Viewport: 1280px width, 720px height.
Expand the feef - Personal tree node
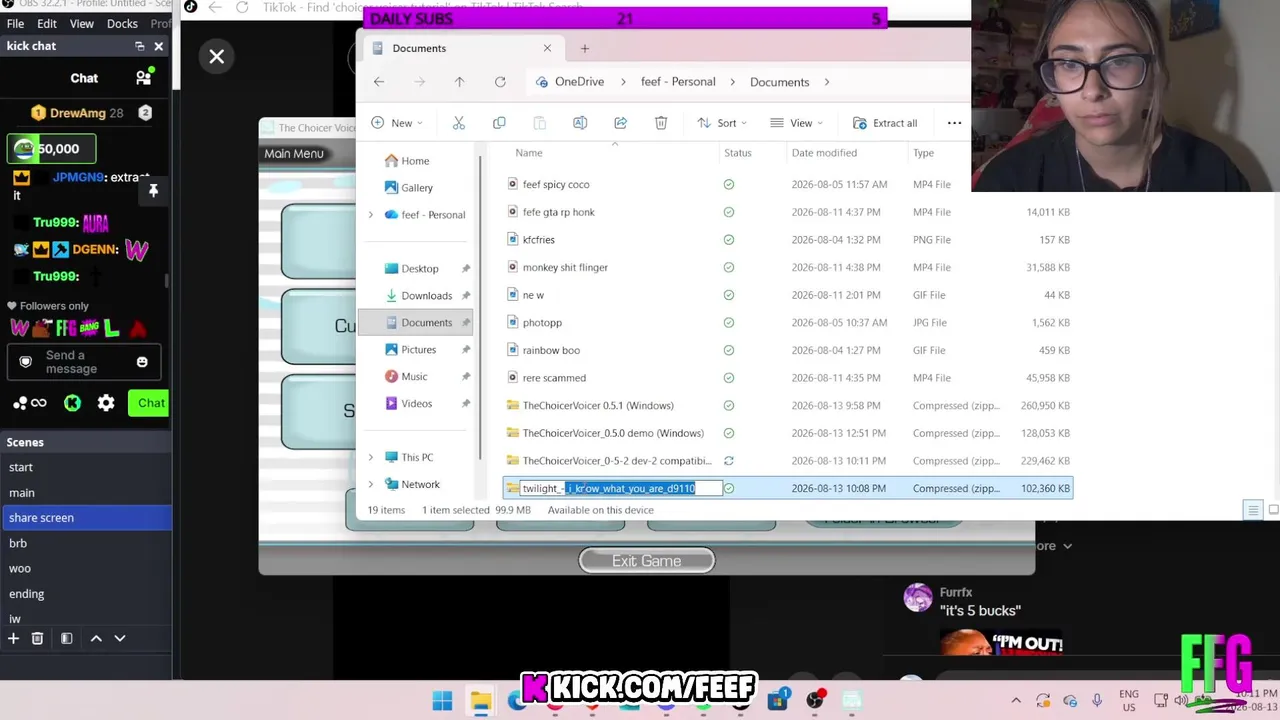(x=371, y=215)
